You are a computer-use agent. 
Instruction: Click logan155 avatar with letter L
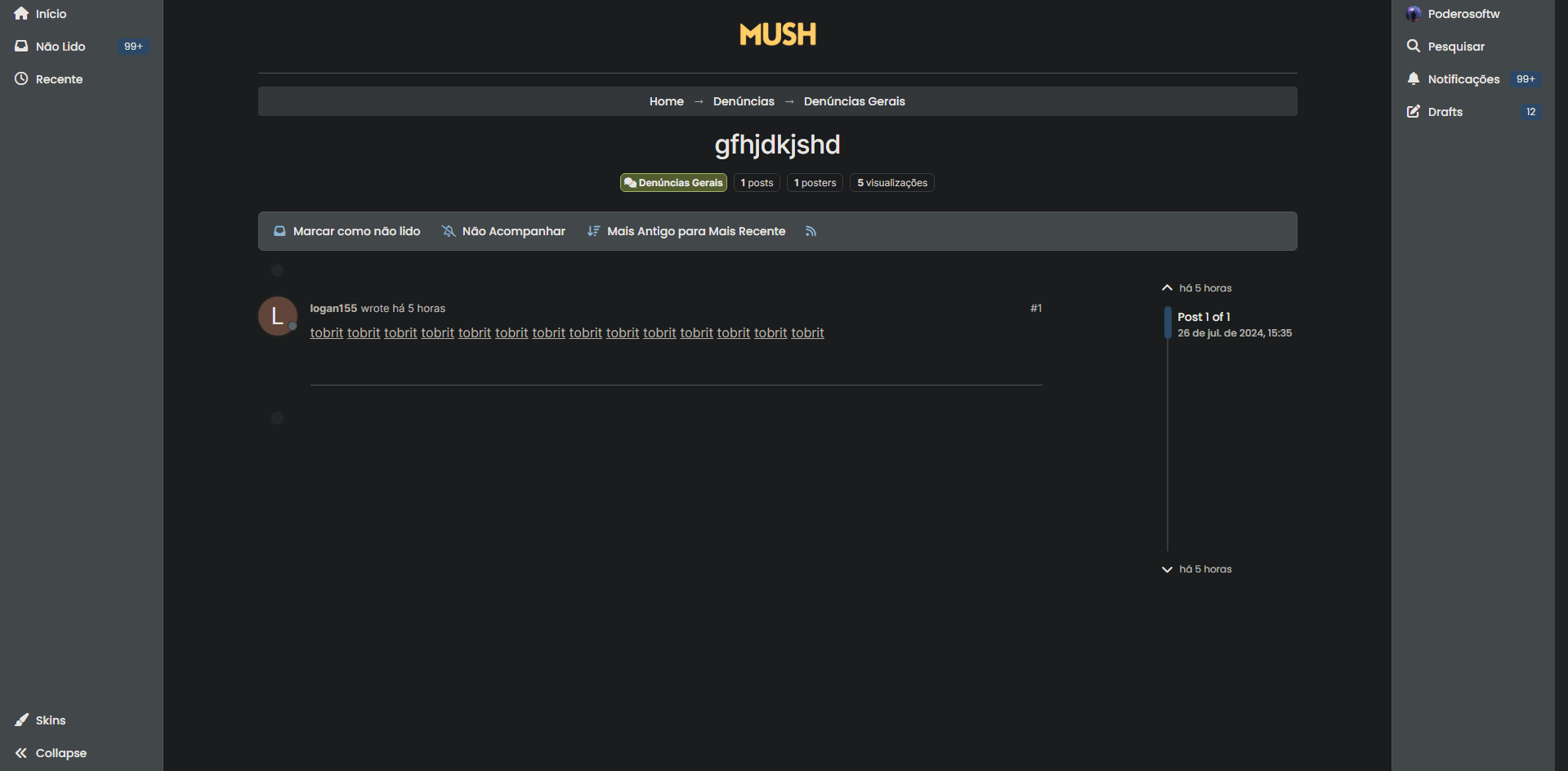(278, 316)
